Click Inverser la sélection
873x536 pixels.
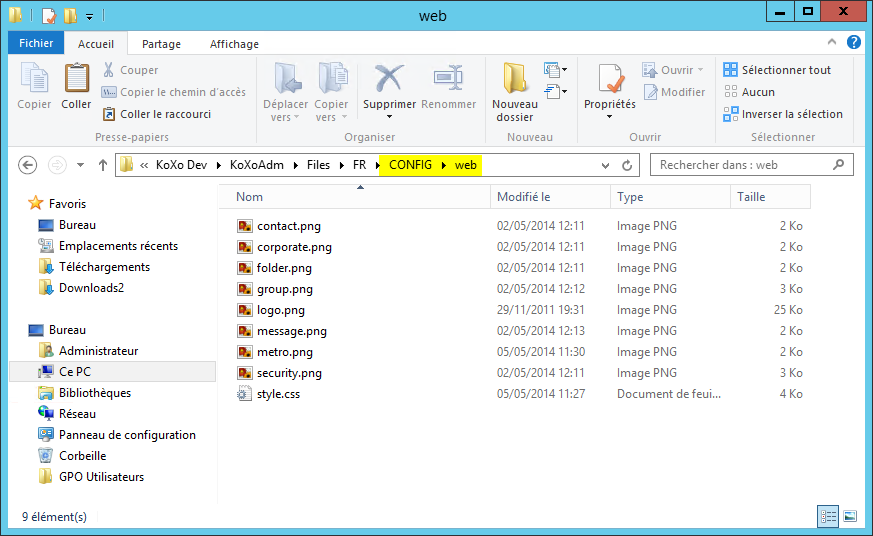pyautogui.click(x=783, y=114)
